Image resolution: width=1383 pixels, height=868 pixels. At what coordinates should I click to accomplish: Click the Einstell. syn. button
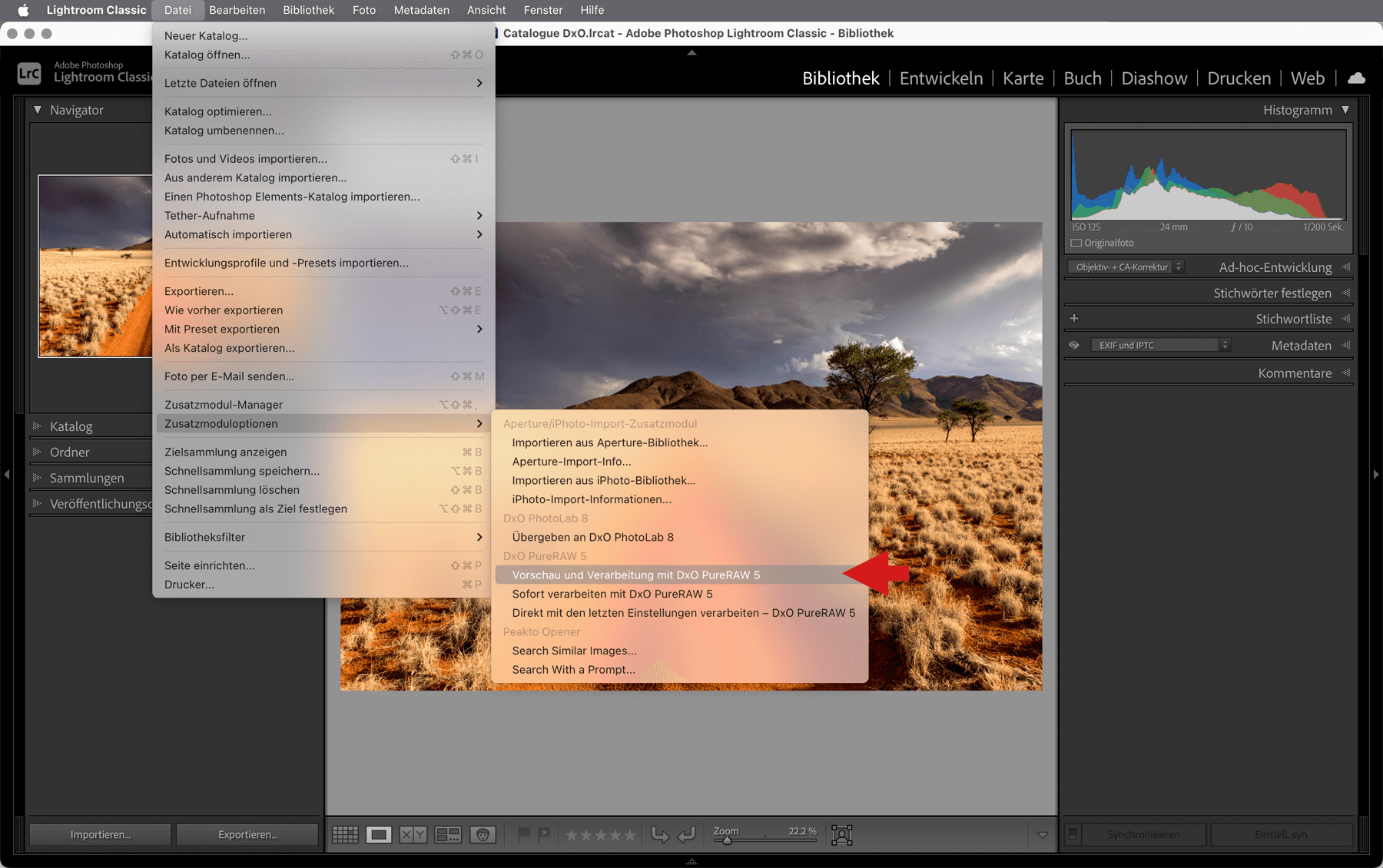pyautogui.click(x=1282, y=834)
